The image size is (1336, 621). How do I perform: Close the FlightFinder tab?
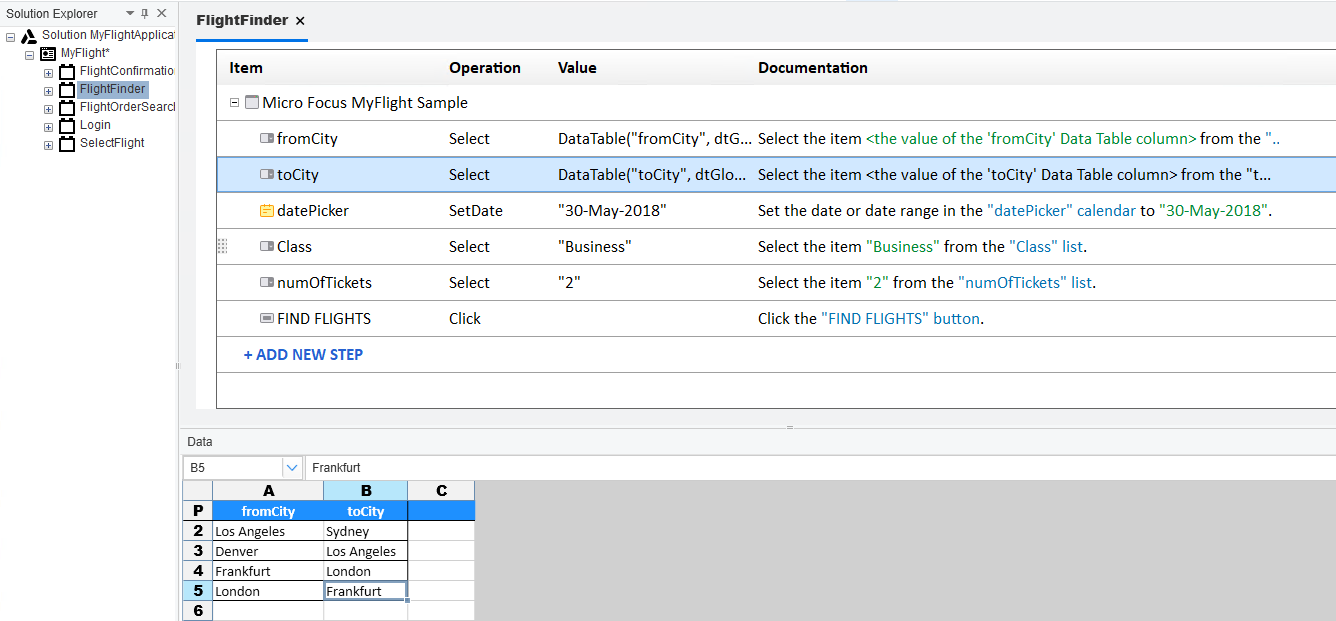[x=300, y=21]
